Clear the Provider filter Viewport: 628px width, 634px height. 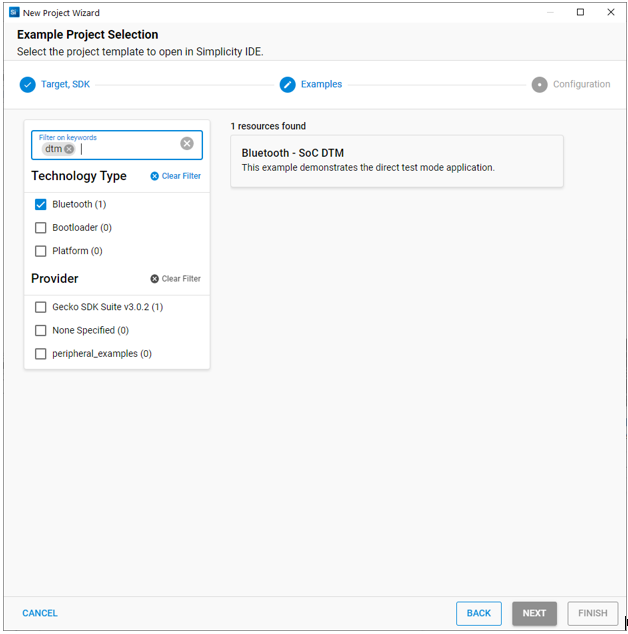(x=176, y=279)
